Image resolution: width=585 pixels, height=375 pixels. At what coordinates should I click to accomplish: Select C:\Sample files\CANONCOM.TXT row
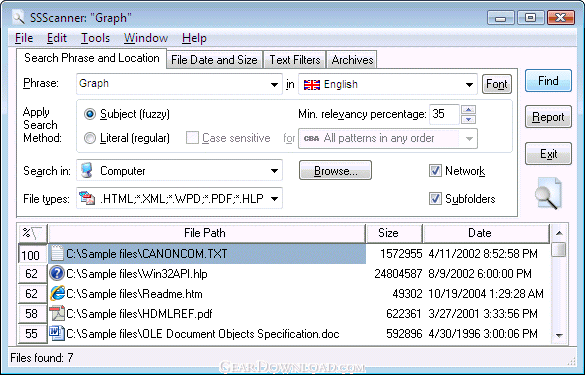click(207, 254)
